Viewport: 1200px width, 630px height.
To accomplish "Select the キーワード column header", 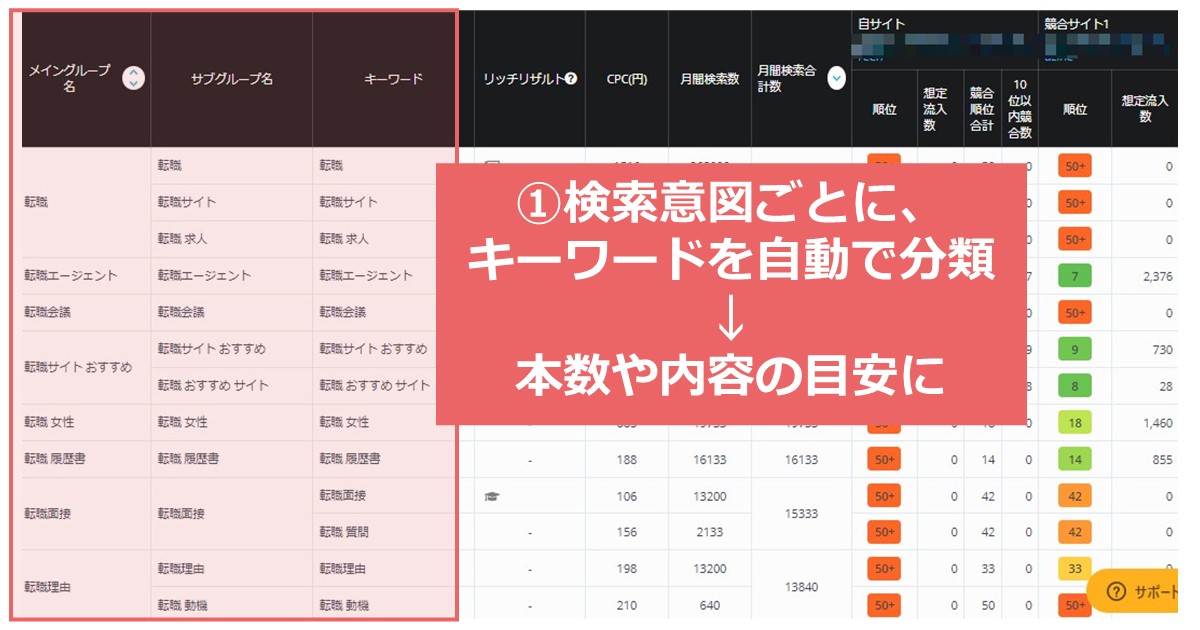I will click(x=393, y=79).
